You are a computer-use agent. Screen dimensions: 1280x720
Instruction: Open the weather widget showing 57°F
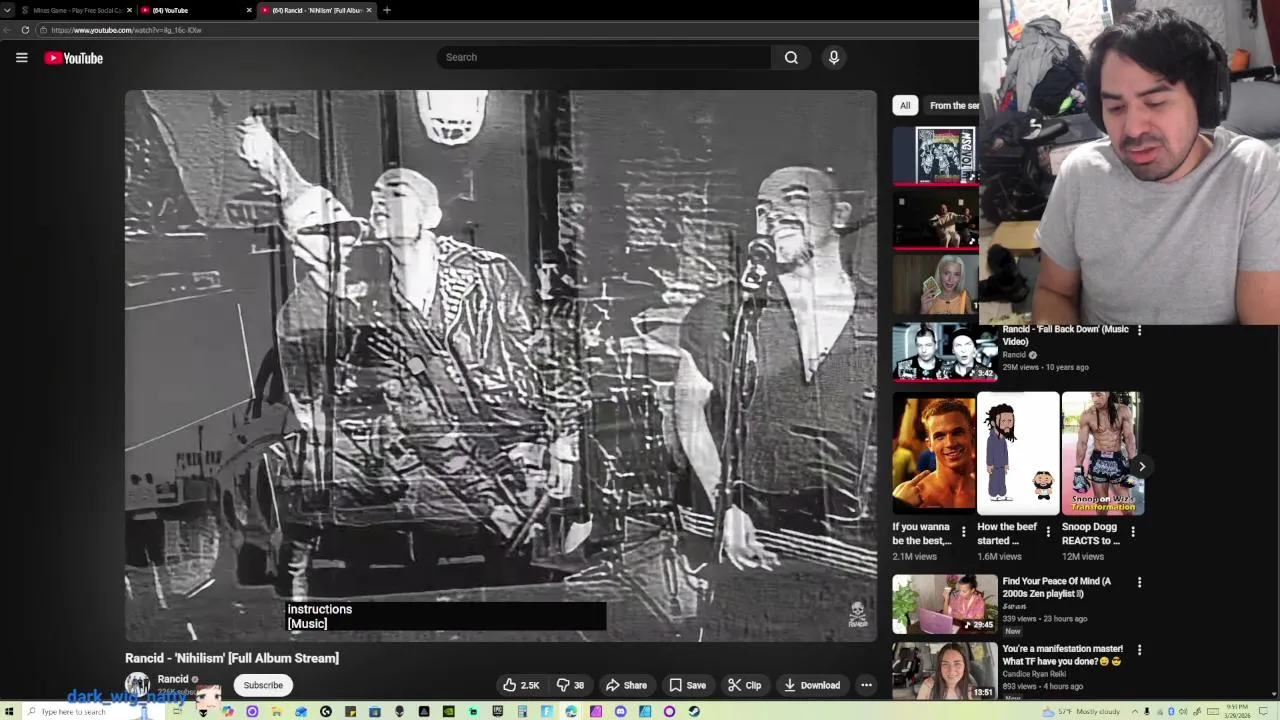[x=1082, y=711]
